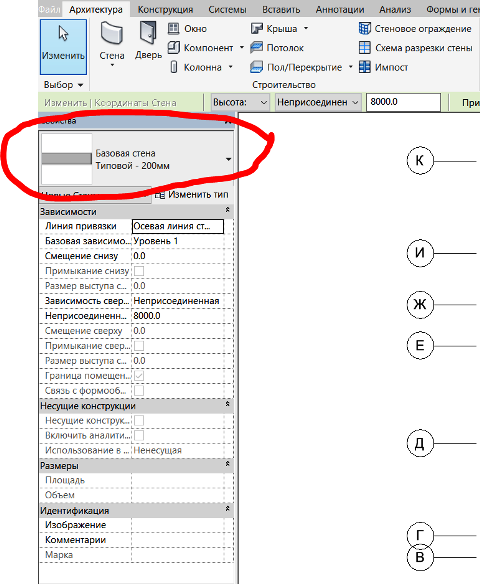
Task: Switch to the Конструкция ribbon tab
Action: 165,9
